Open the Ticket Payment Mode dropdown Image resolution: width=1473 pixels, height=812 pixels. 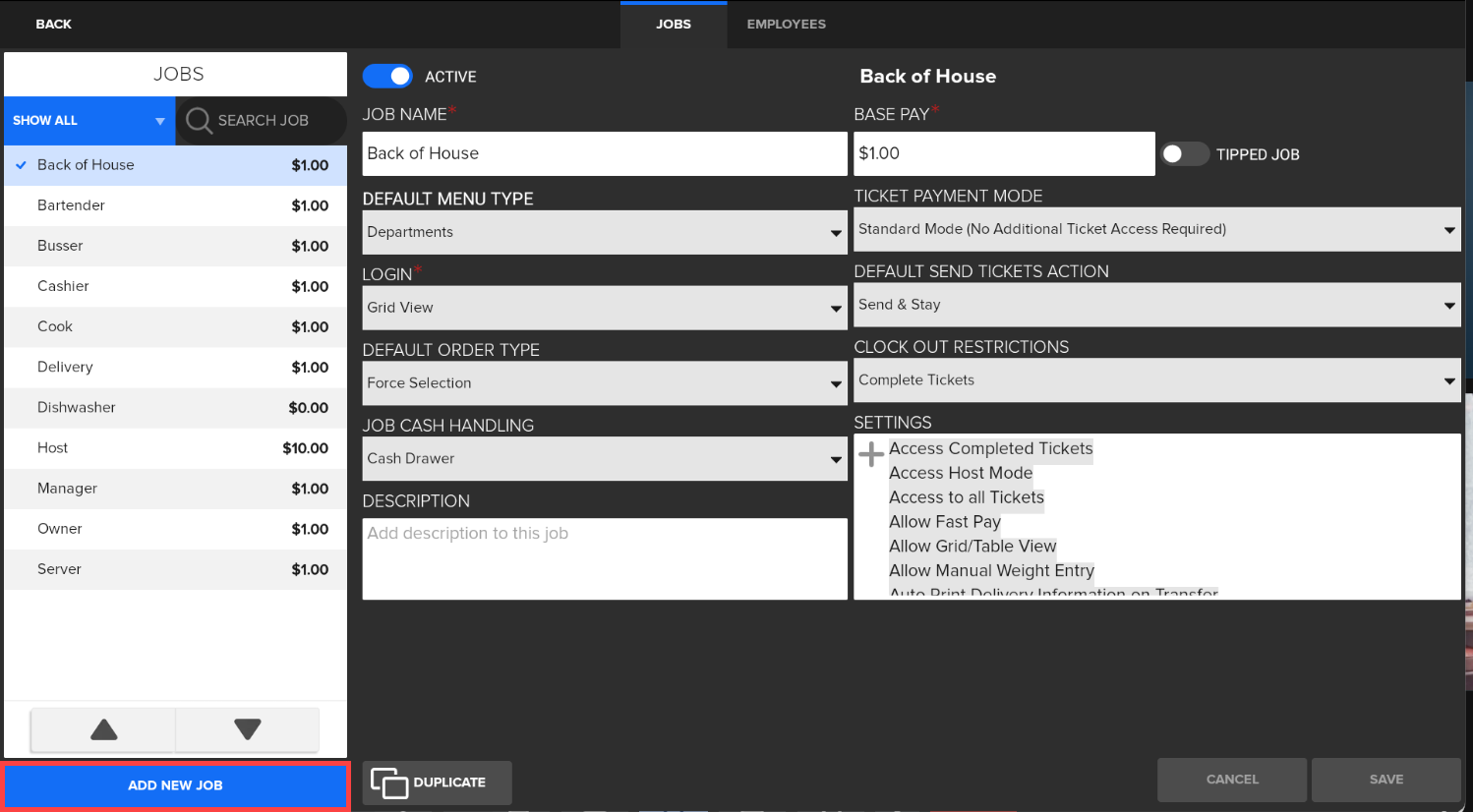tap(1156, 230)
